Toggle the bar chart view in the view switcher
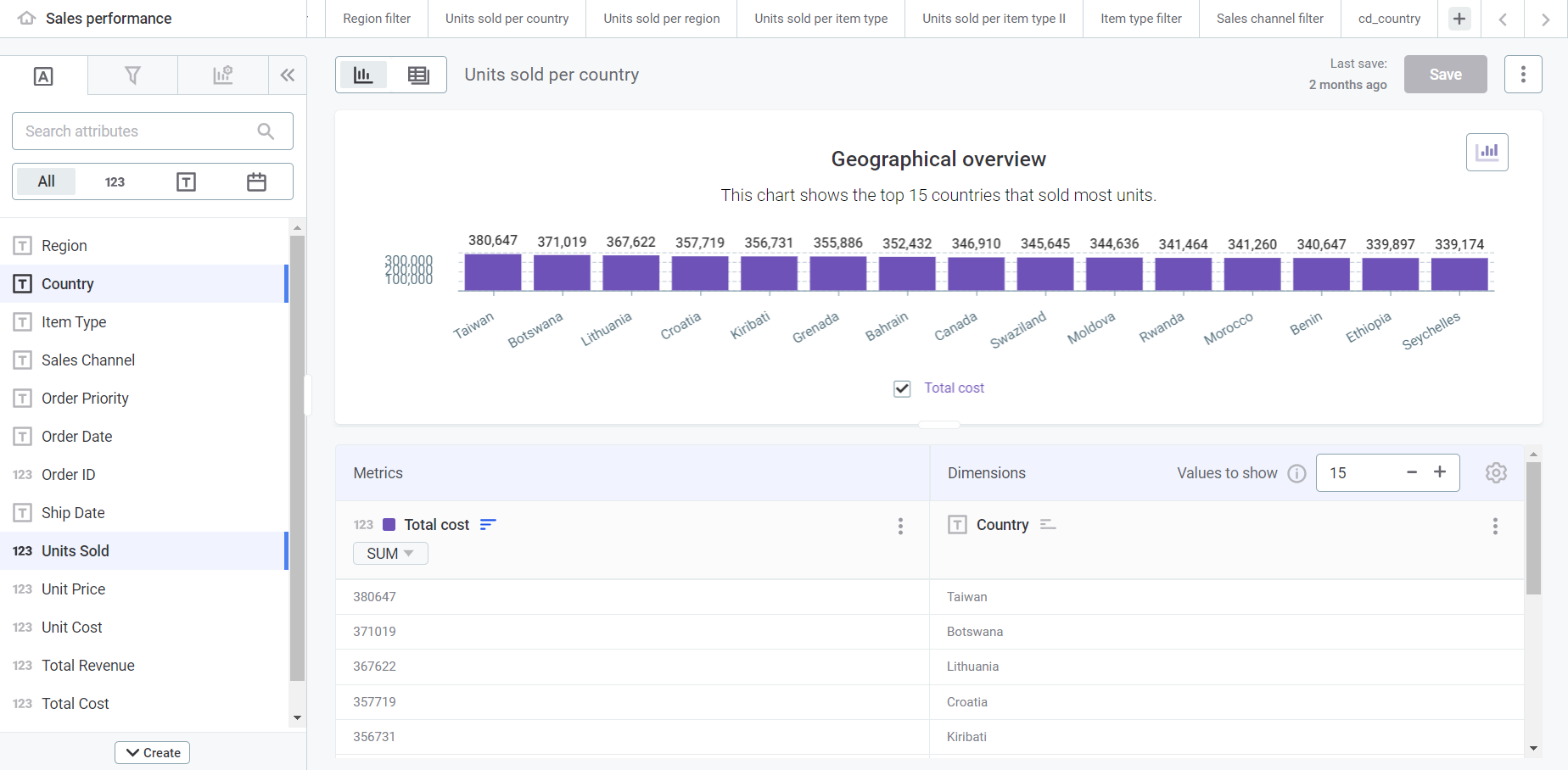 [362, 75]
